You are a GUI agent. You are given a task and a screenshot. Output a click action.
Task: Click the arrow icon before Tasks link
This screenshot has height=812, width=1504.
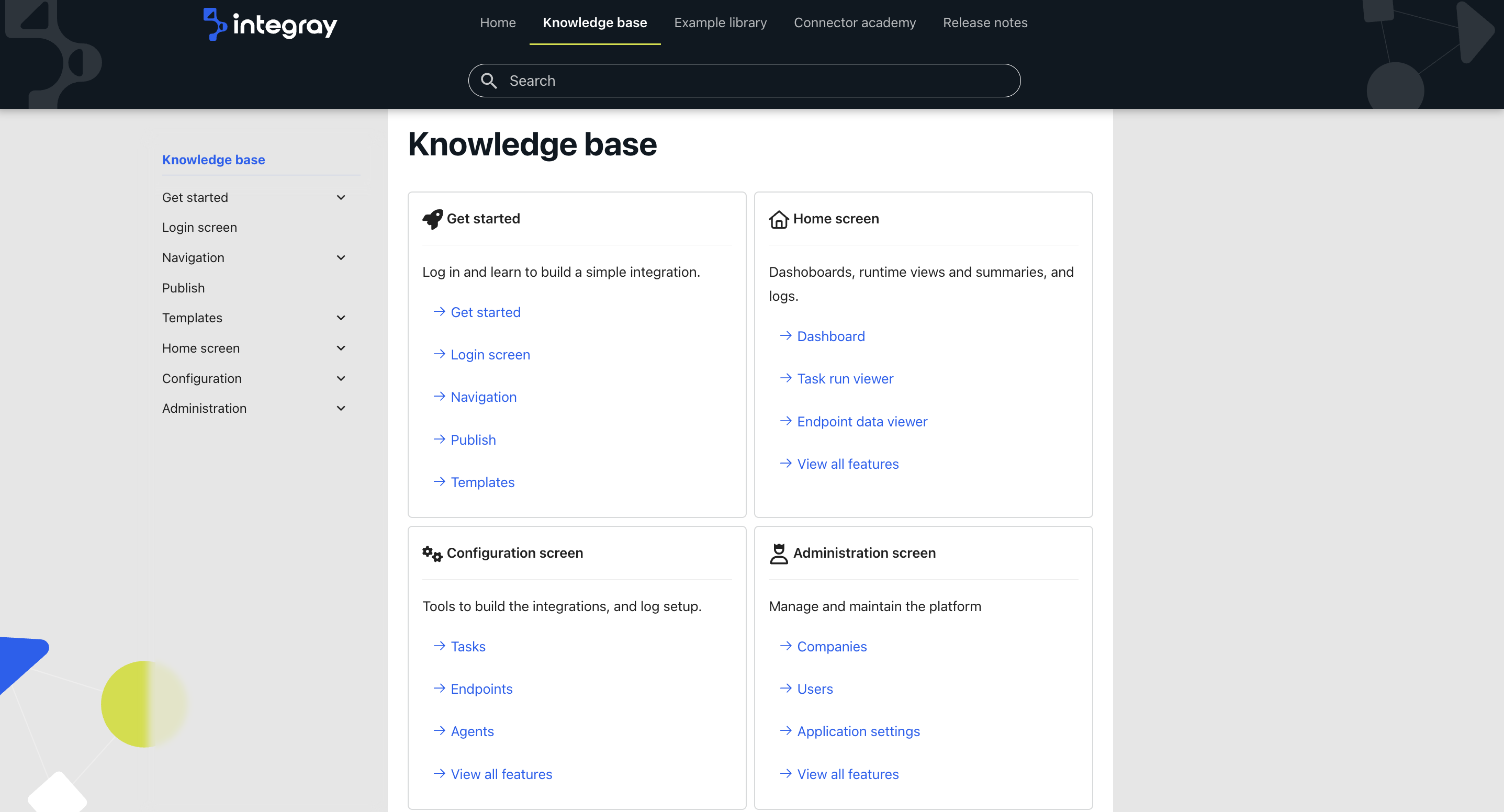coord(439,646)
